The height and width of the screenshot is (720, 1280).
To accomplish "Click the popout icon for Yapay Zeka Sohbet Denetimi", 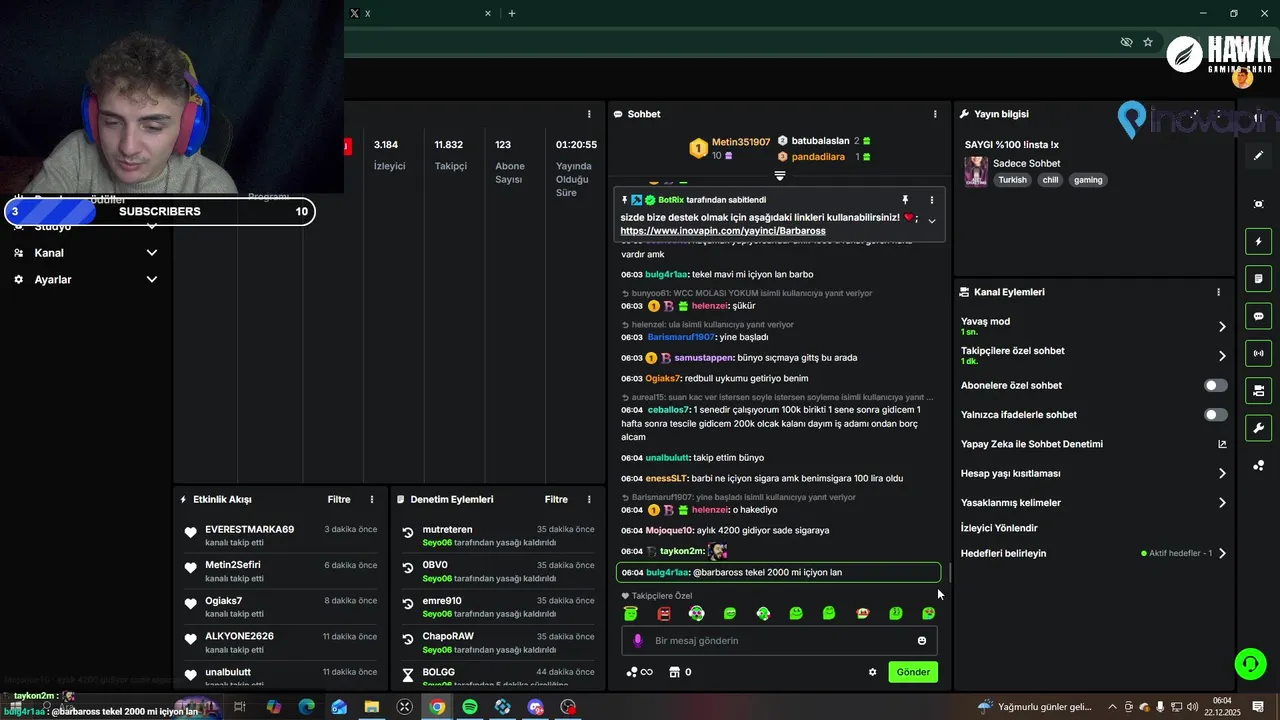I will tap(1222, 444).
